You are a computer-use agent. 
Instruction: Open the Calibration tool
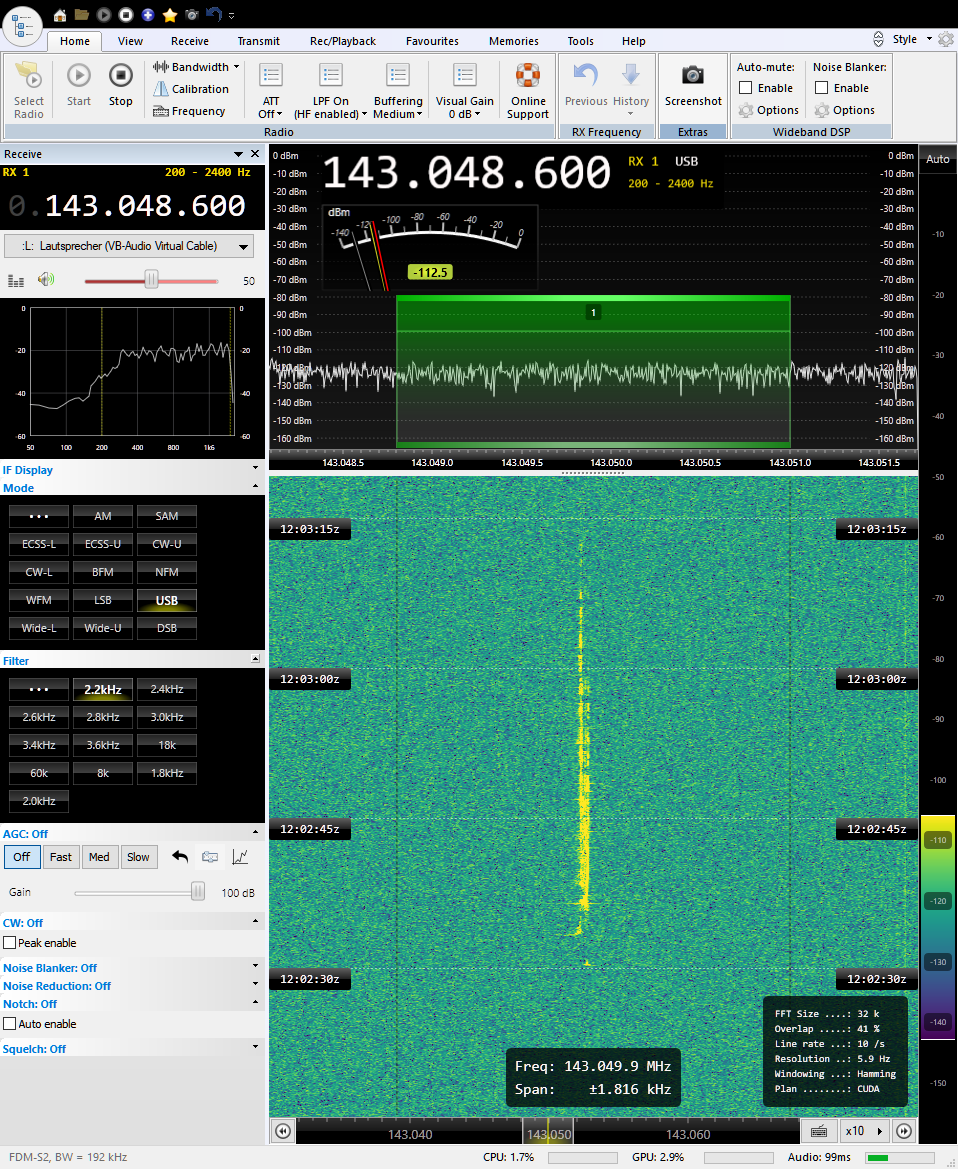click(191, 89)
